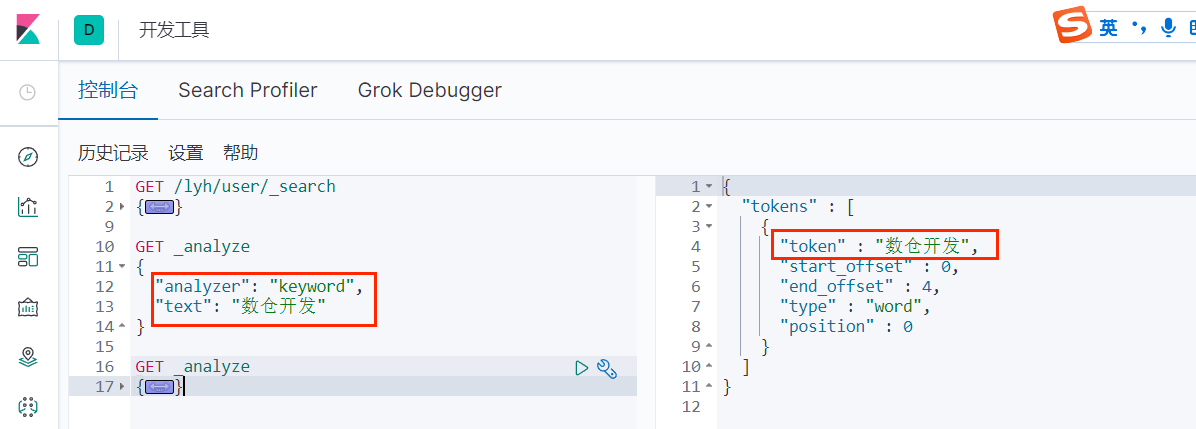Open 设置 settings link
The image size is (1196, 429).
[x=186, y=153]
